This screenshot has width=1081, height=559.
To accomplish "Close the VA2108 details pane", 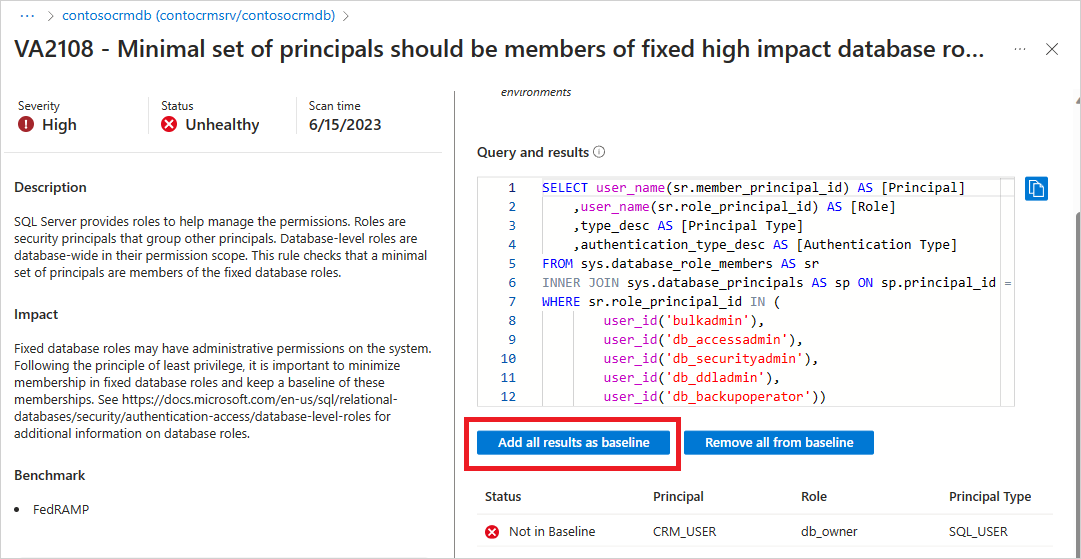I will click(1052, 49).
